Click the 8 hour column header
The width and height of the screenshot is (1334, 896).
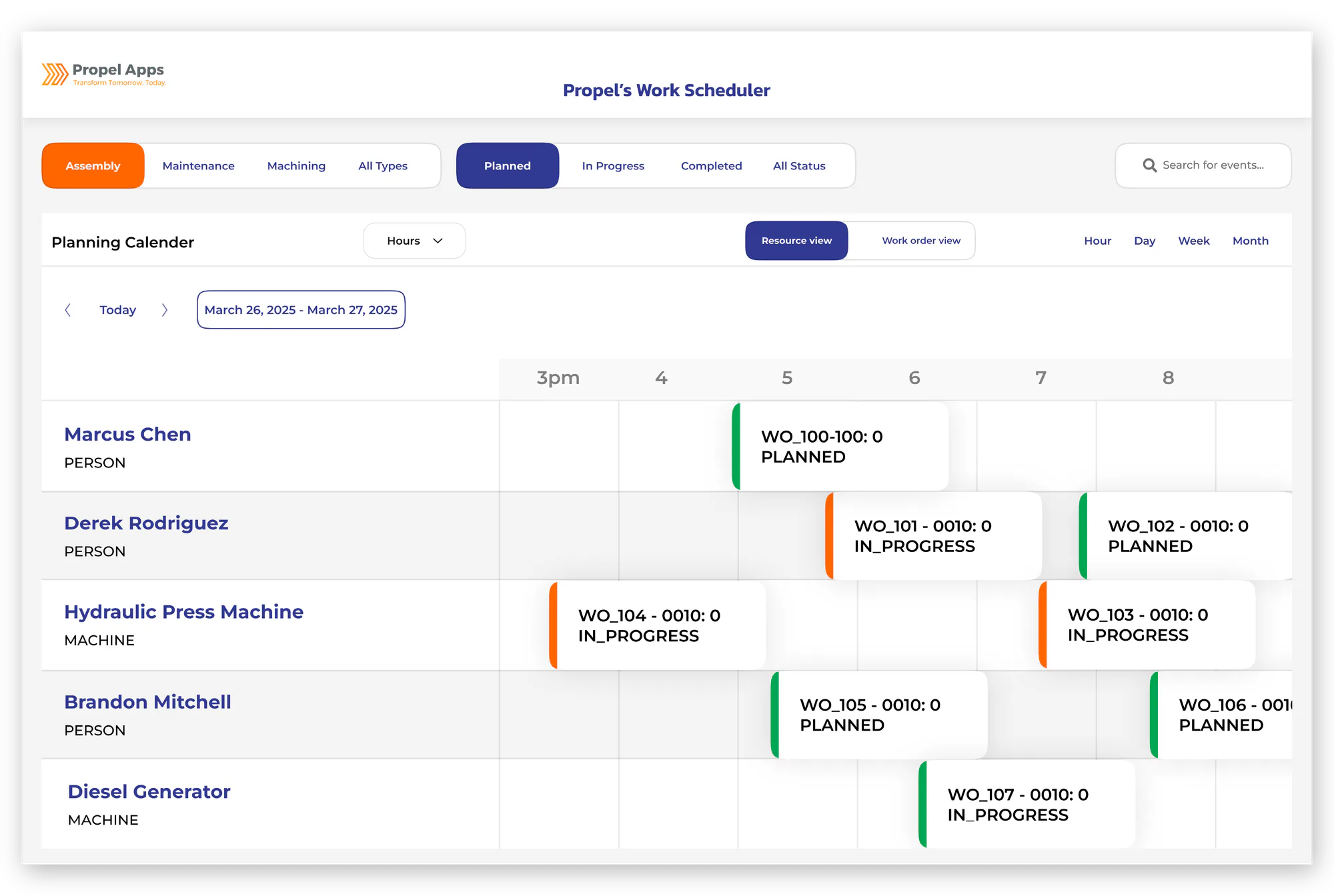point(1168,378)
